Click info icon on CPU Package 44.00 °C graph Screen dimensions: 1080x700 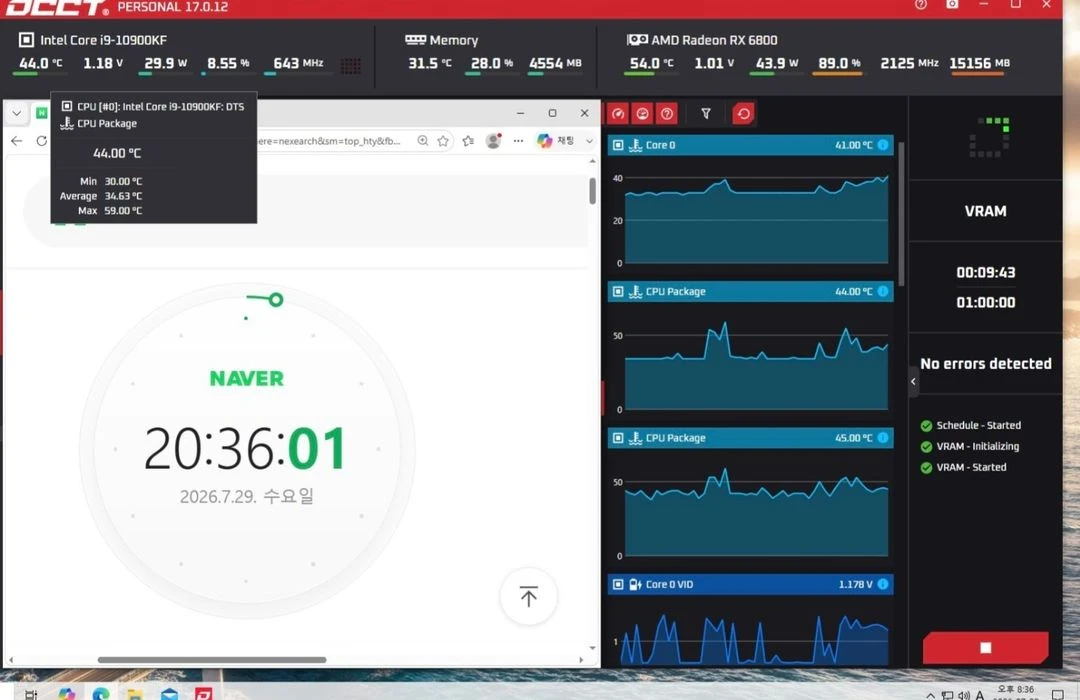883,291
